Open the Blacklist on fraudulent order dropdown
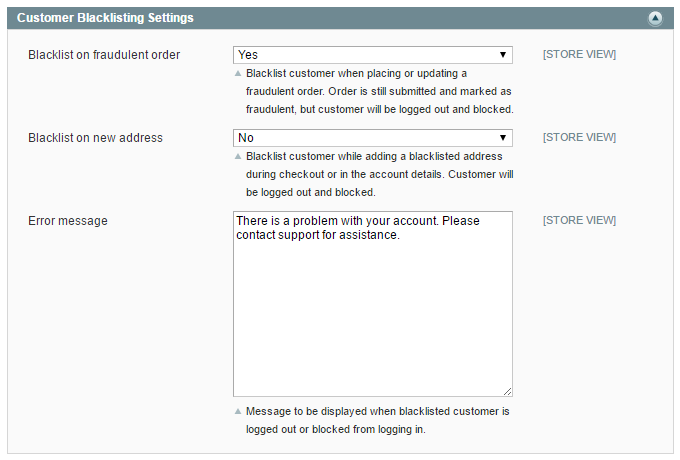 (x=373, y=55)
